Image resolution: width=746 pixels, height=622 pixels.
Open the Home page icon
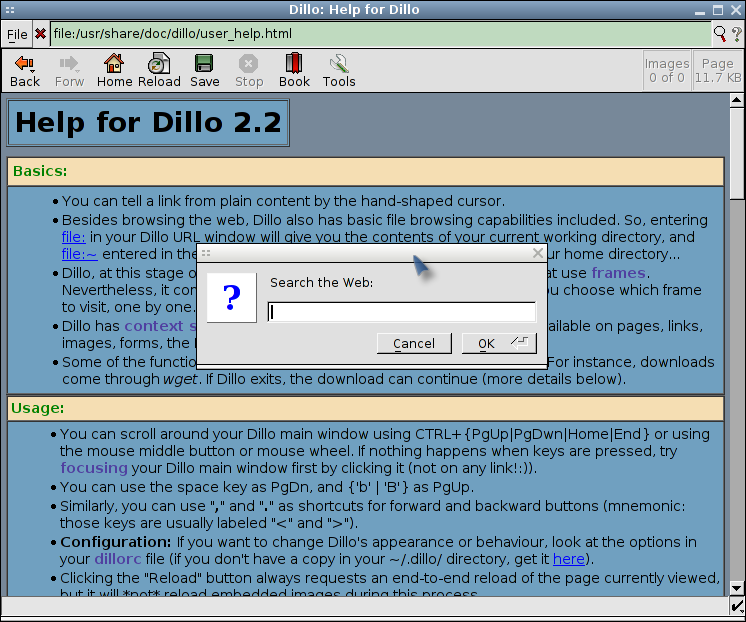pos(114,71)
